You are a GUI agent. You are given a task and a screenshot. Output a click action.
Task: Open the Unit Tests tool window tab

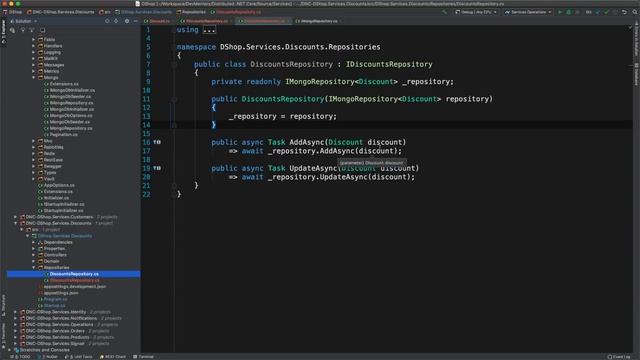pyautogui.click(x=79, y=357)
